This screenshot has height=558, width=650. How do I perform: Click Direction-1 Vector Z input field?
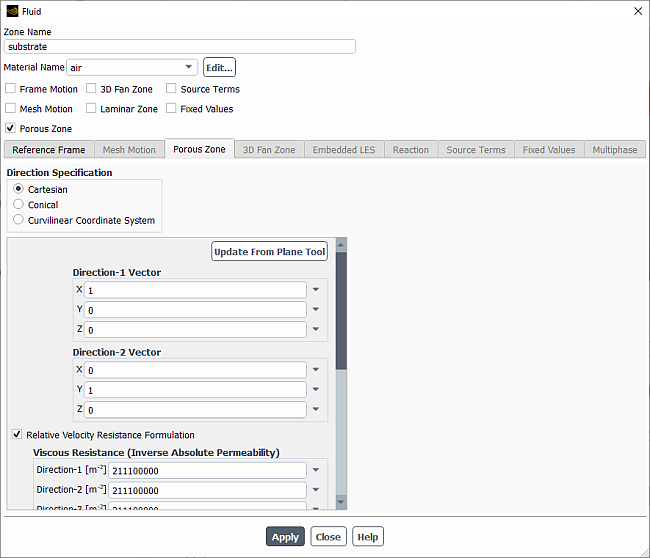[195, 330]
